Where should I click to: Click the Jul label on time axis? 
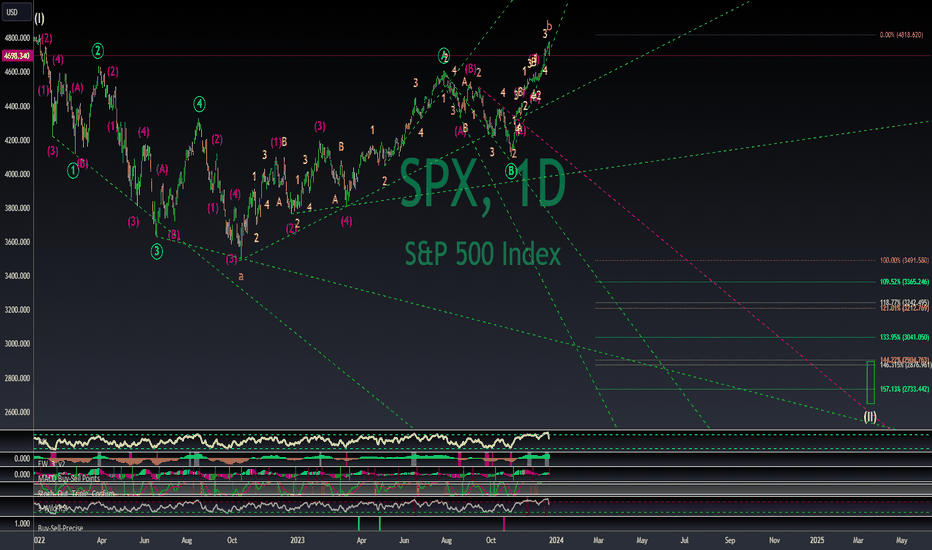point(685,540)
